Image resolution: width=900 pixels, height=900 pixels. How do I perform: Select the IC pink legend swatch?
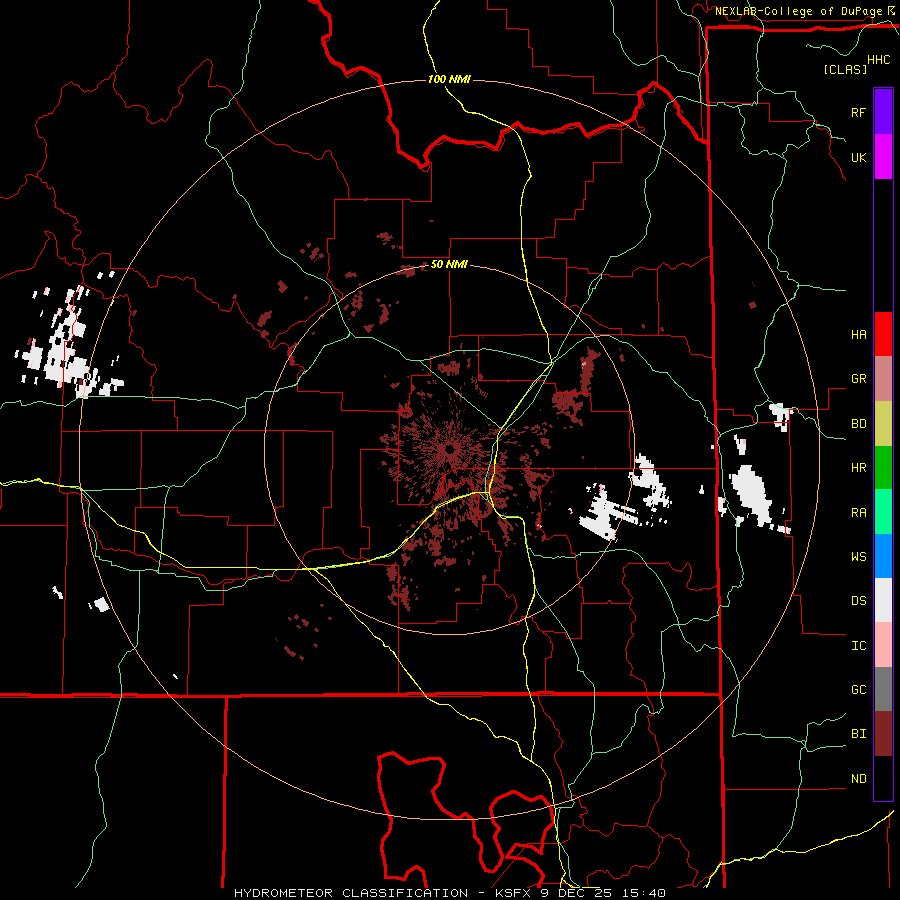pyautogui.click(x=883, y=645)
